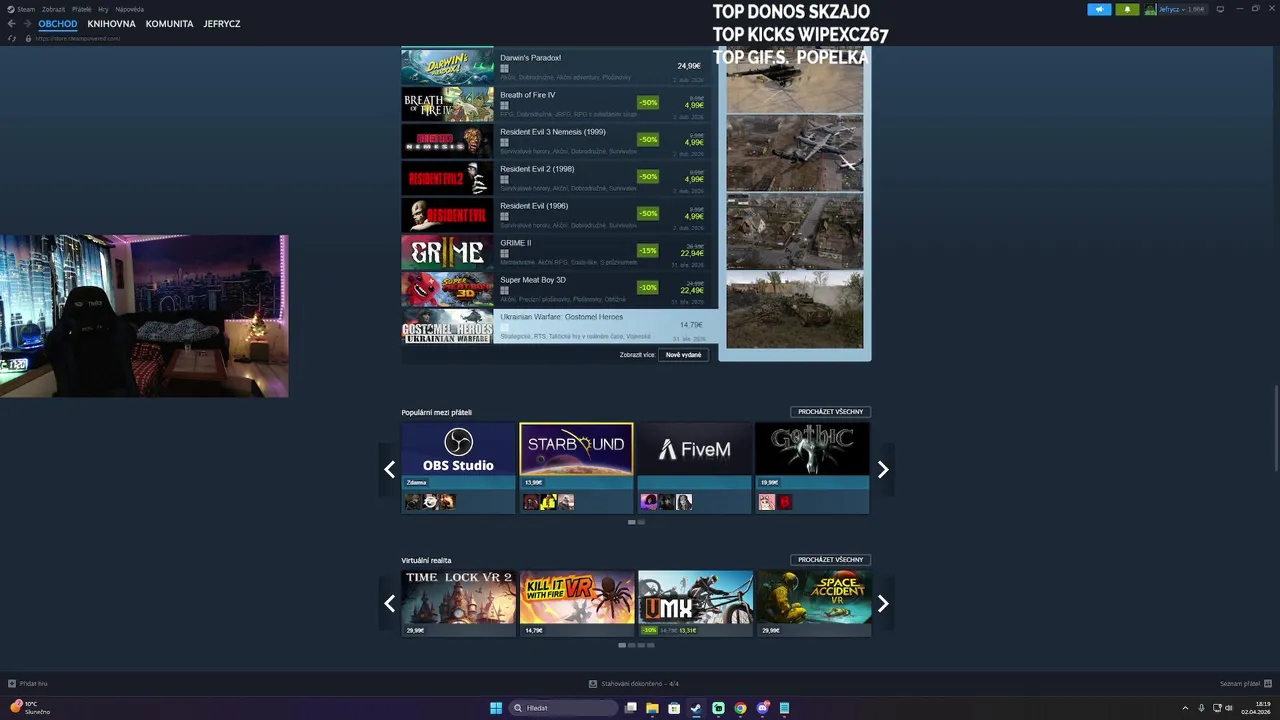Open Resident Evil (1996) listing
This screenshot has width=1280, height=720.
coord(559,215)
